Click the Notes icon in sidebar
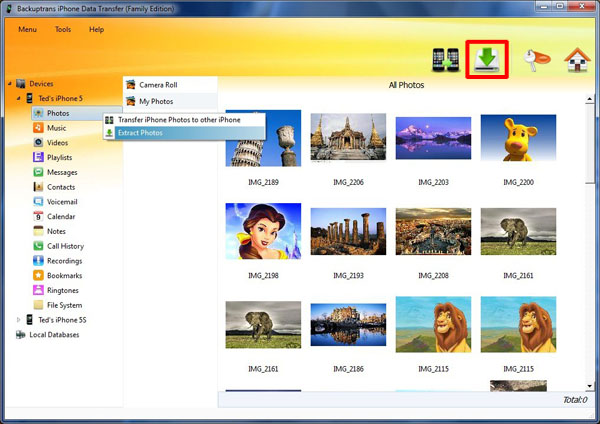 [x=38, y=231]
